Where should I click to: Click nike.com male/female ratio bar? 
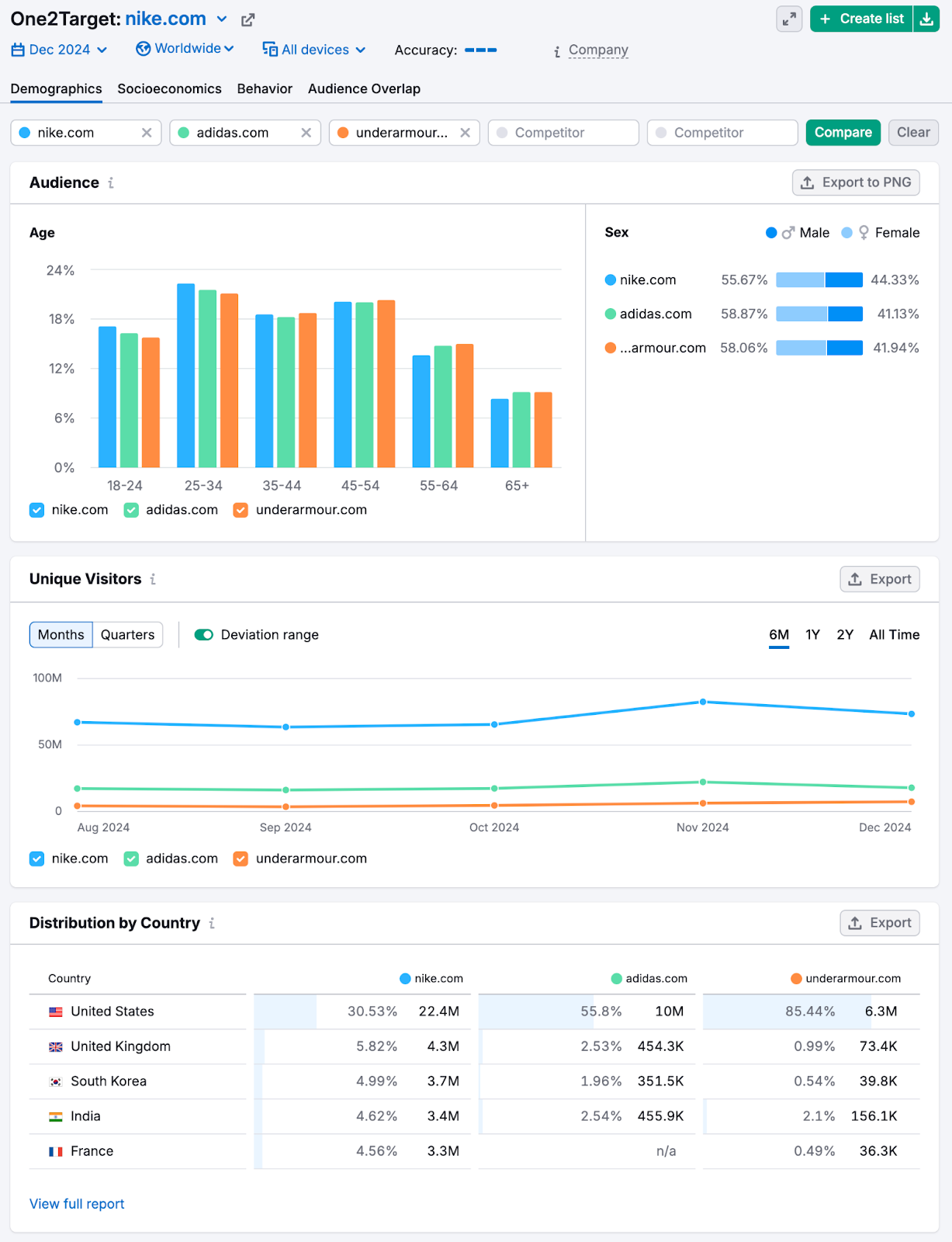click(x=819, y=280)
